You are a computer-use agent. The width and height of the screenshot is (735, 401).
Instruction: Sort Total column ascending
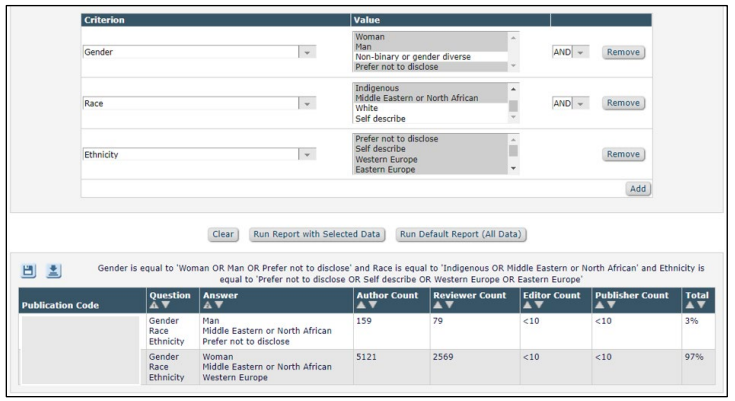click(690, 306)
